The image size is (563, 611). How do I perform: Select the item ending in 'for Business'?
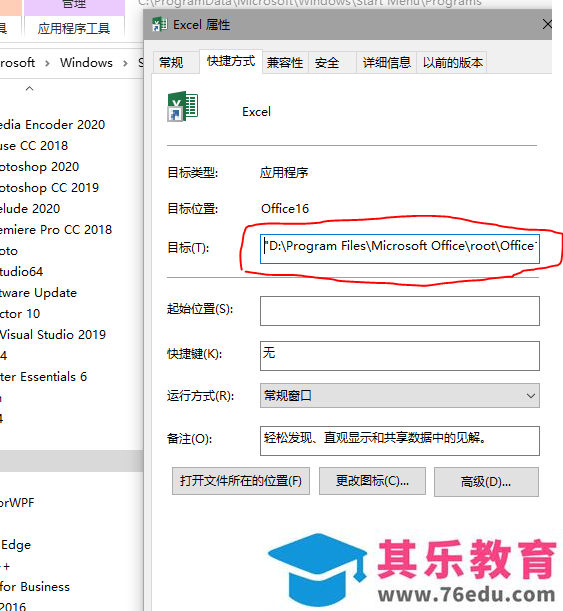[35, 587]
